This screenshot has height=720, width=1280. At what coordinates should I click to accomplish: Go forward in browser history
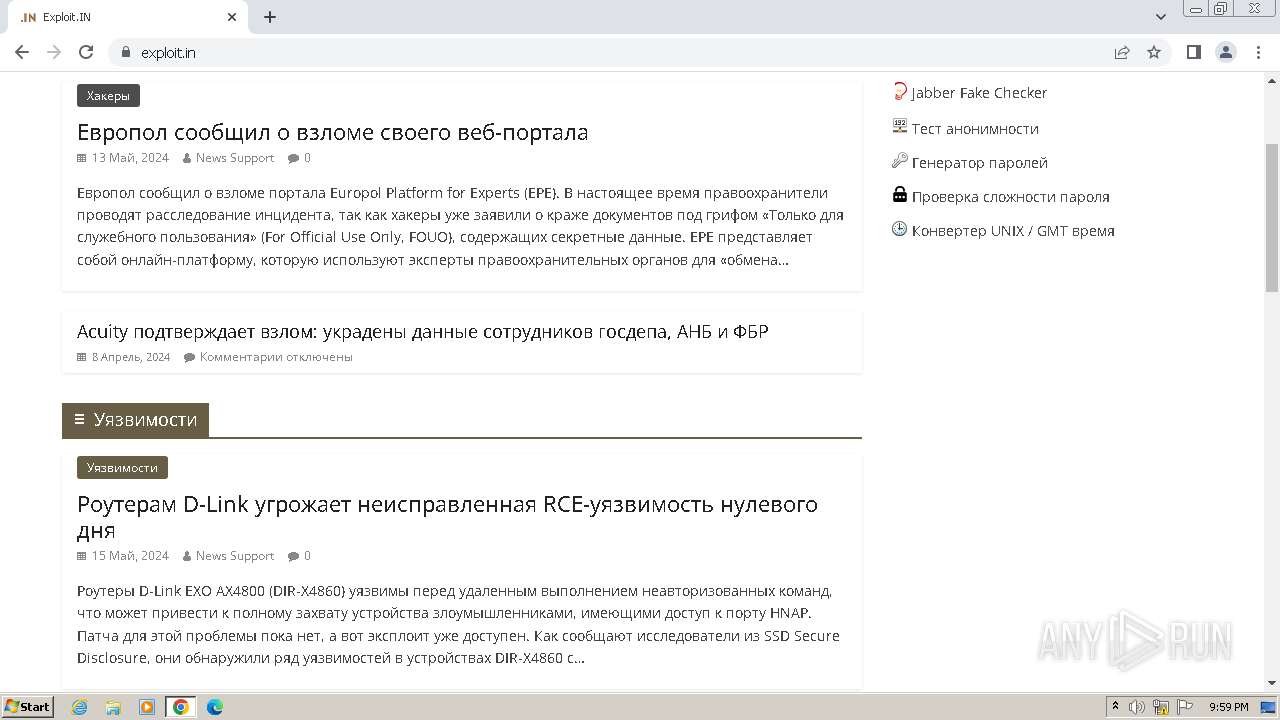(x=54, y=52)
